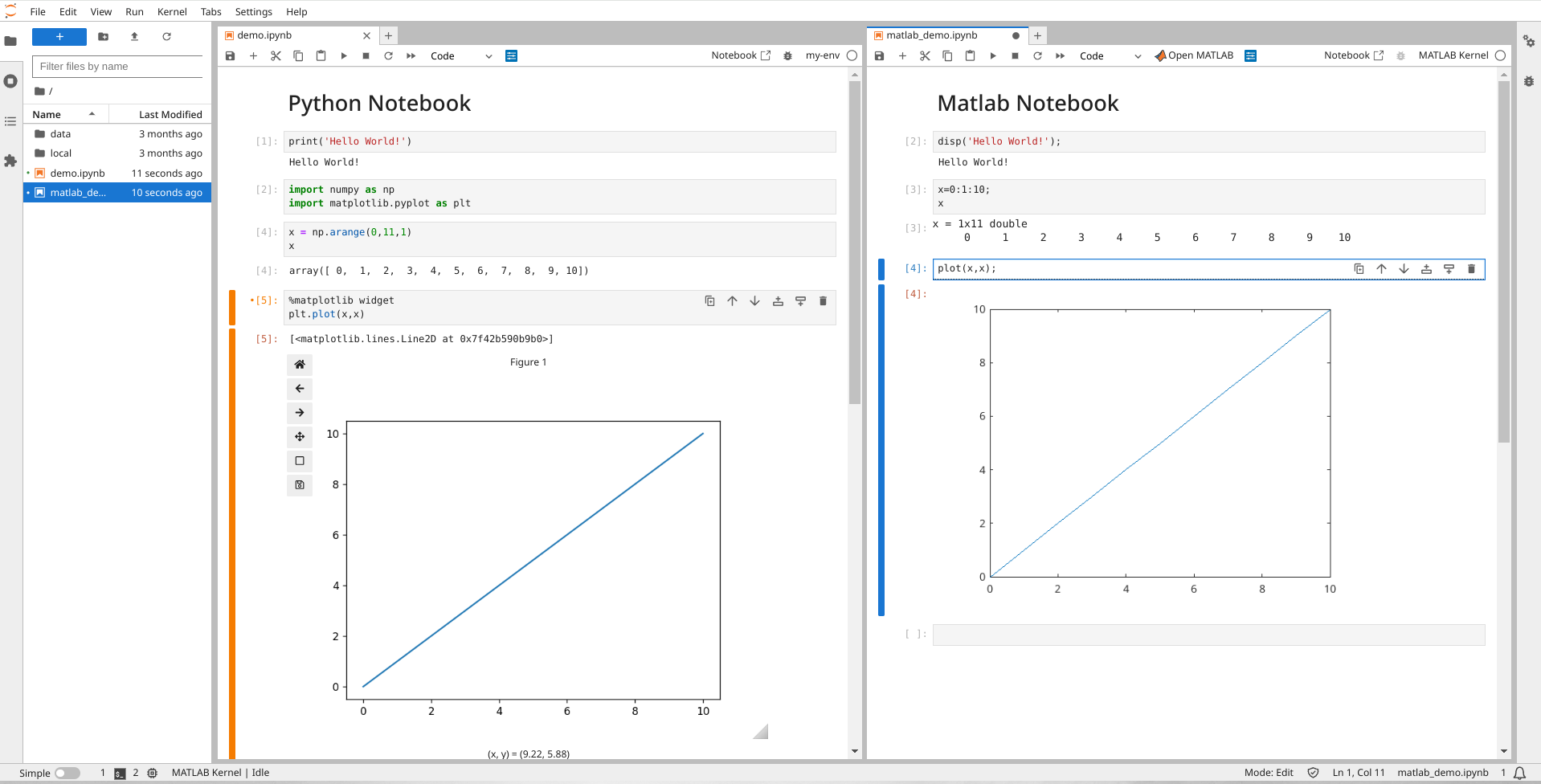This screenshot has width=1541, height=784.
Task: Click the my-env kernel name
Action: 823,55
